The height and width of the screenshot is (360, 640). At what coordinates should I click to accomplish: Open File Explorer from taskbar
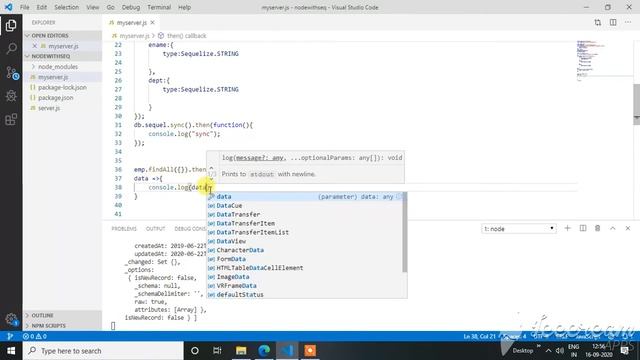pos(241,351)
